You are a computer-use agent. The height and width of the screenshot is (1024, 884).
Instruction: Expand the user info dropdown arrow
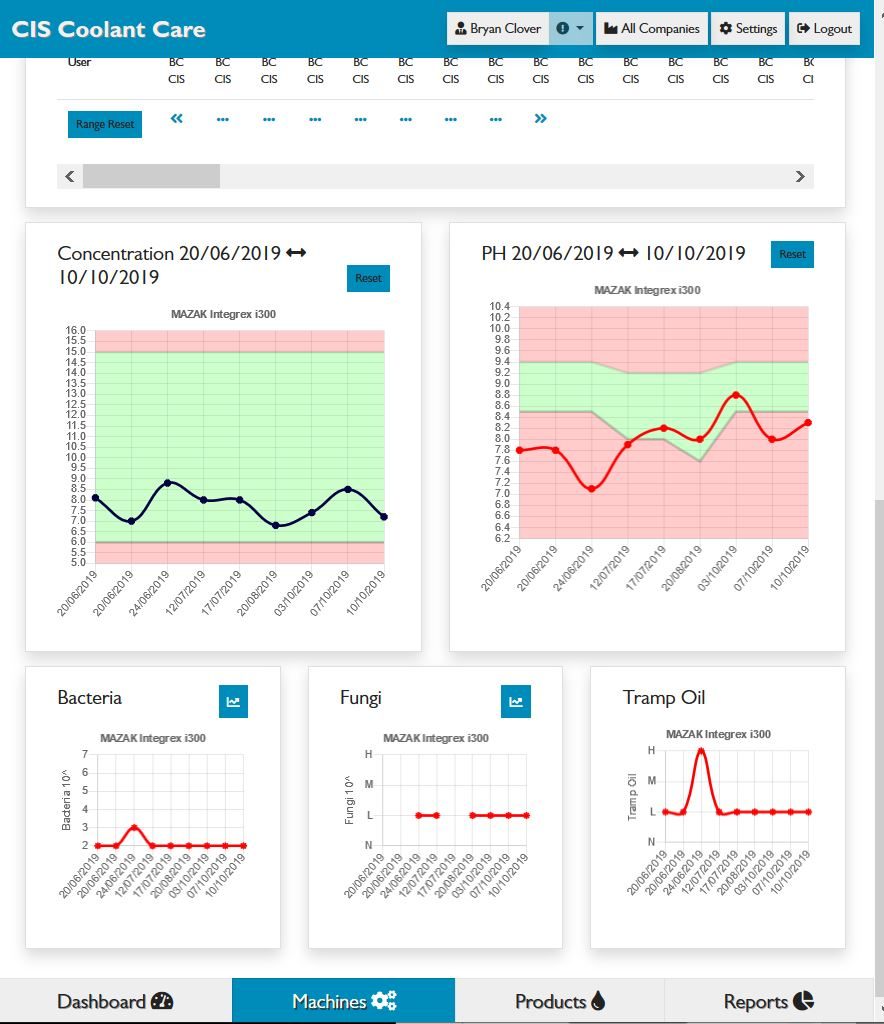[x=570, y=29]
